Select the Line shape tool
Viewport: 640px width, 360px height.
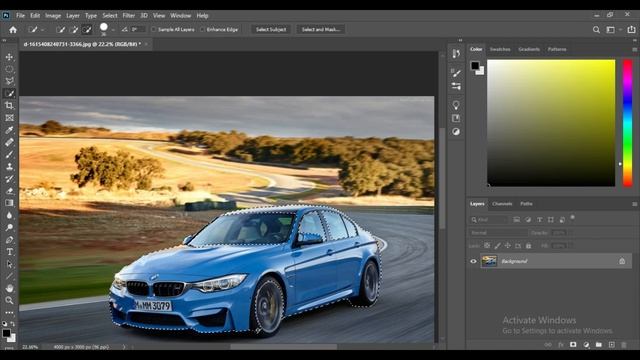coord(9,276)
